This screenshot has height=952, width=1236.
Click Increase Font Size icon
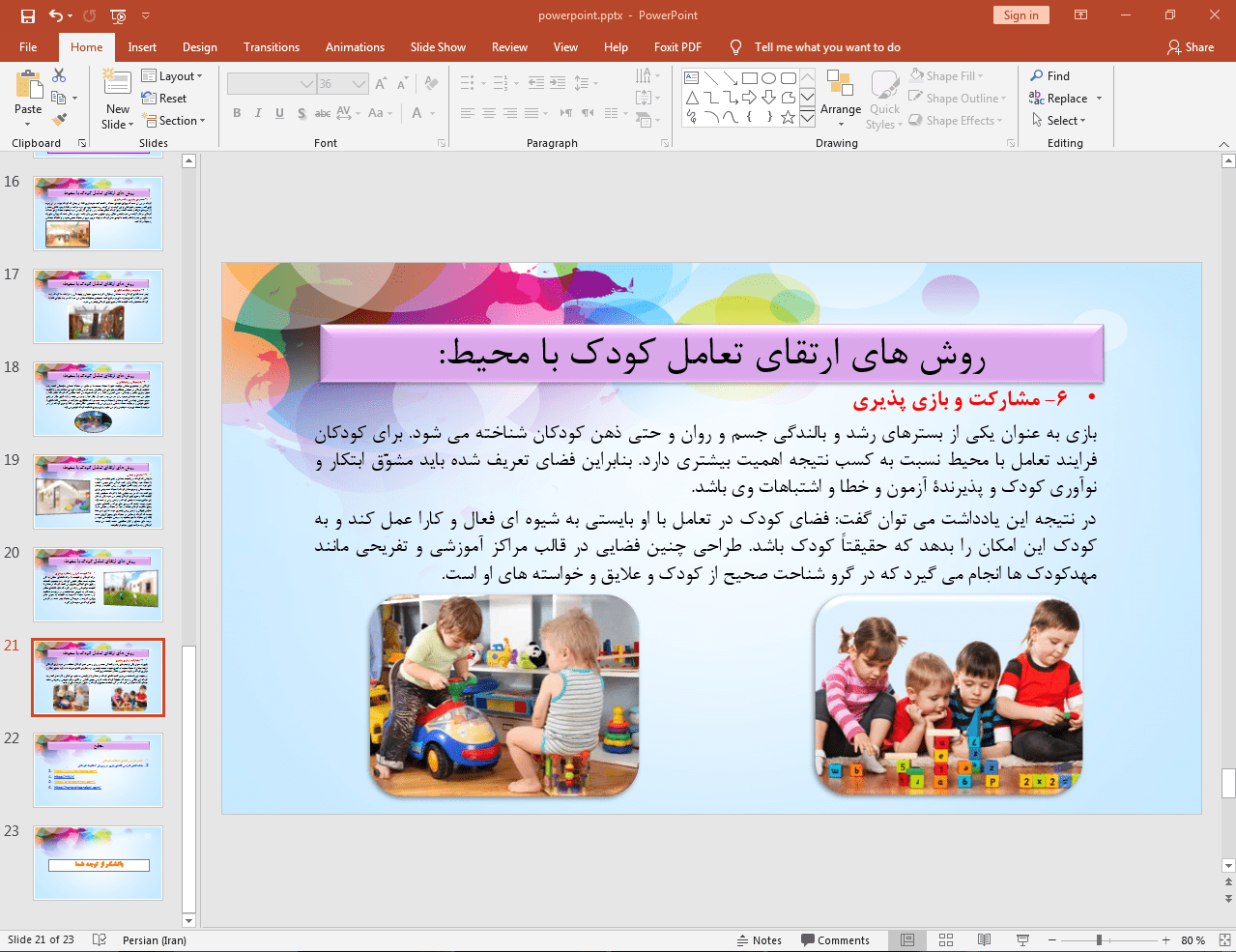coord(381,84)
